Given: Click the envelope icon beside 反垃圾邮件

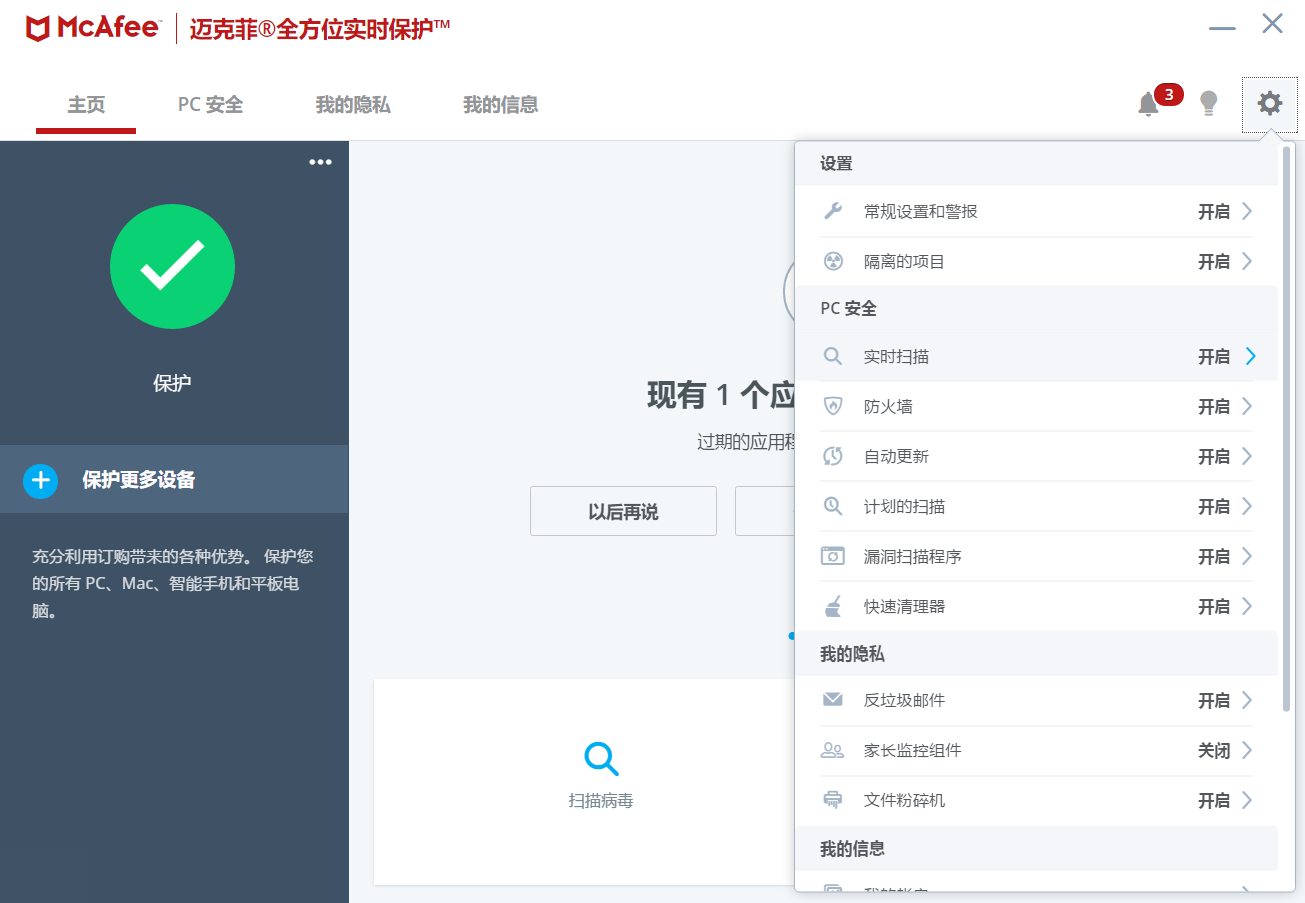Looking at the screenshot, I should point(832,700).
